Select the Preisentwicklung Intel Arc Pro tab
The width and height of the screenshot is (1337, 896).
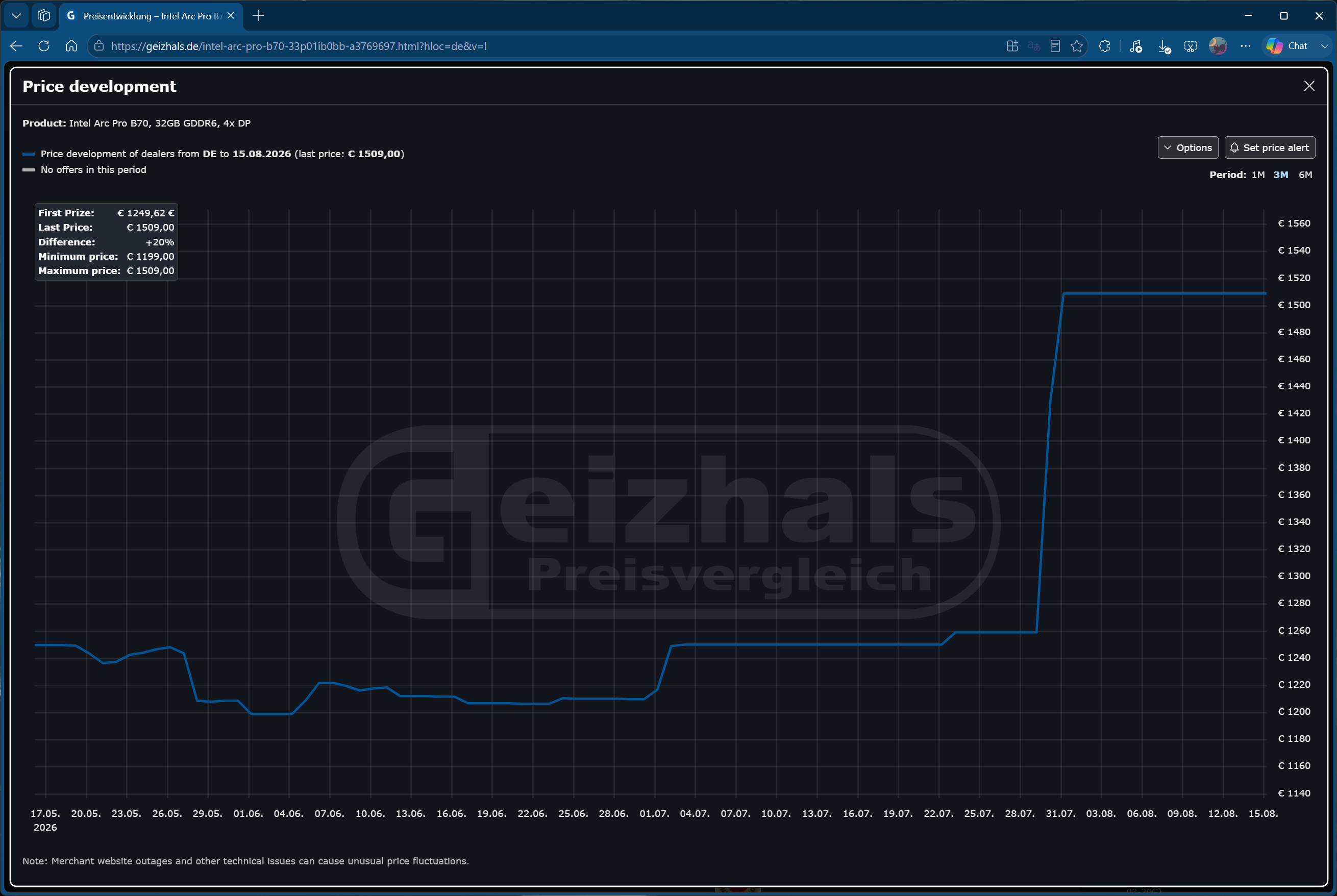click(151, 16)
